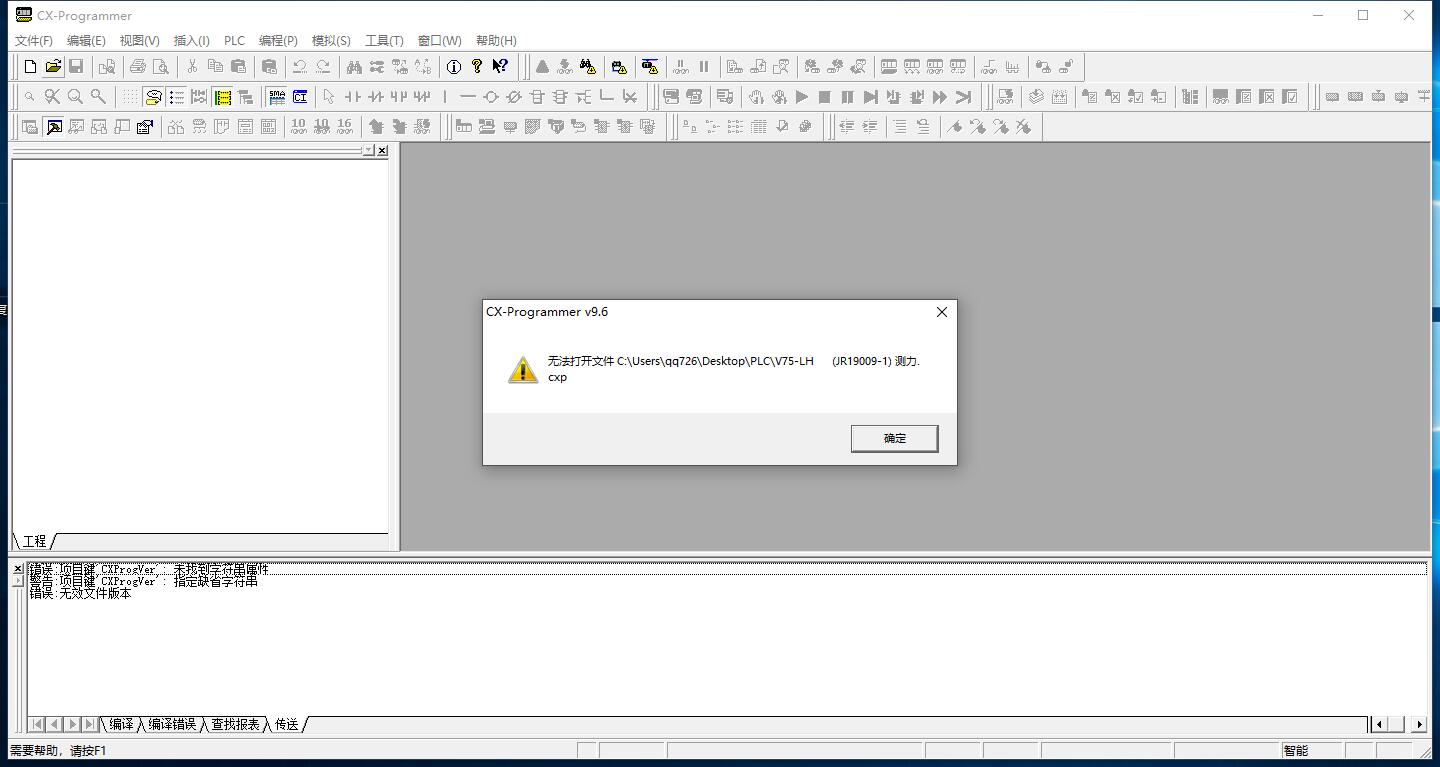The width and height of the screenshot is (1440, 767).
Task: Switch to the 编译错误 output tab
Action: point(172,724)
